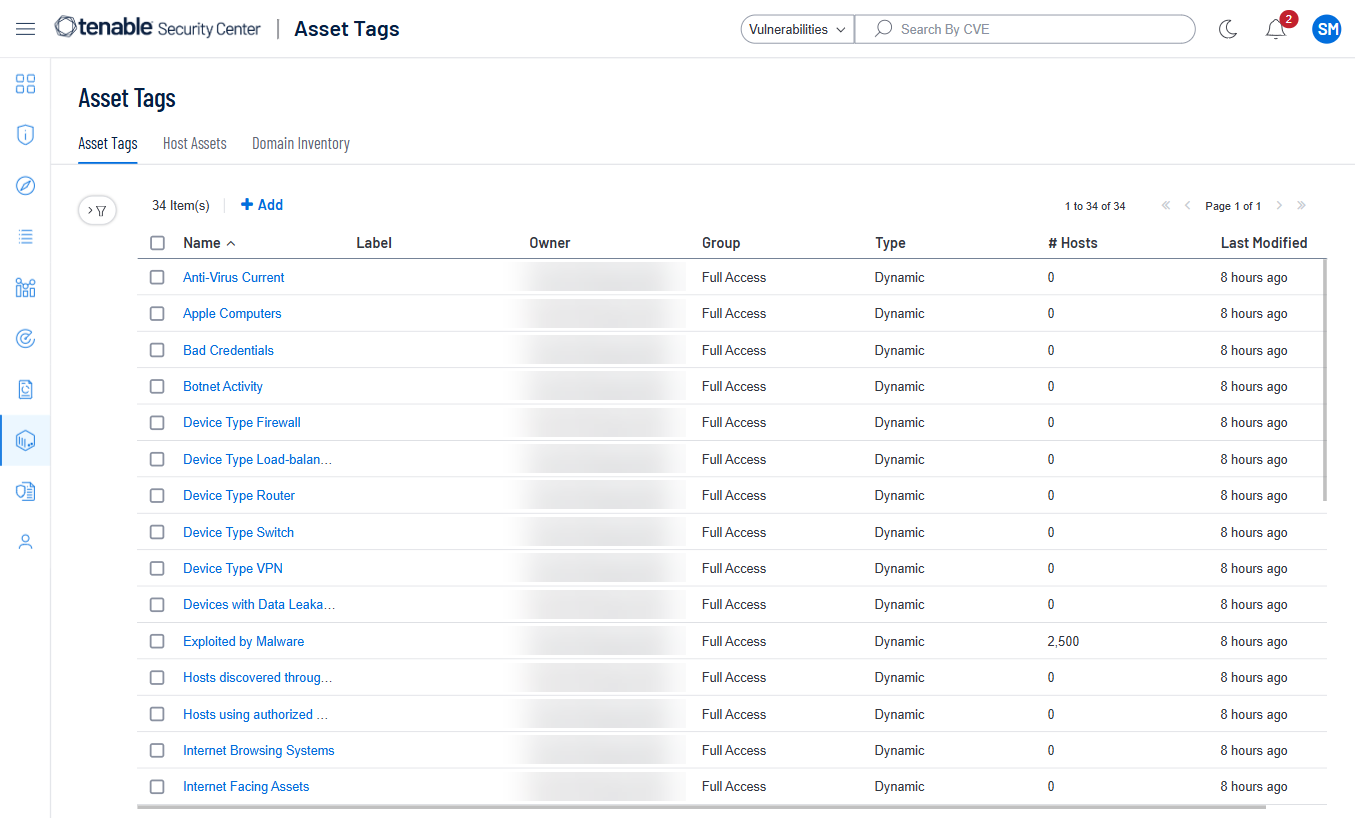The width and height of the screenshot is (1355, 818).
Task: Switch to the Host Assets tab
Action: pyautogui.click(x=195, y=144)
